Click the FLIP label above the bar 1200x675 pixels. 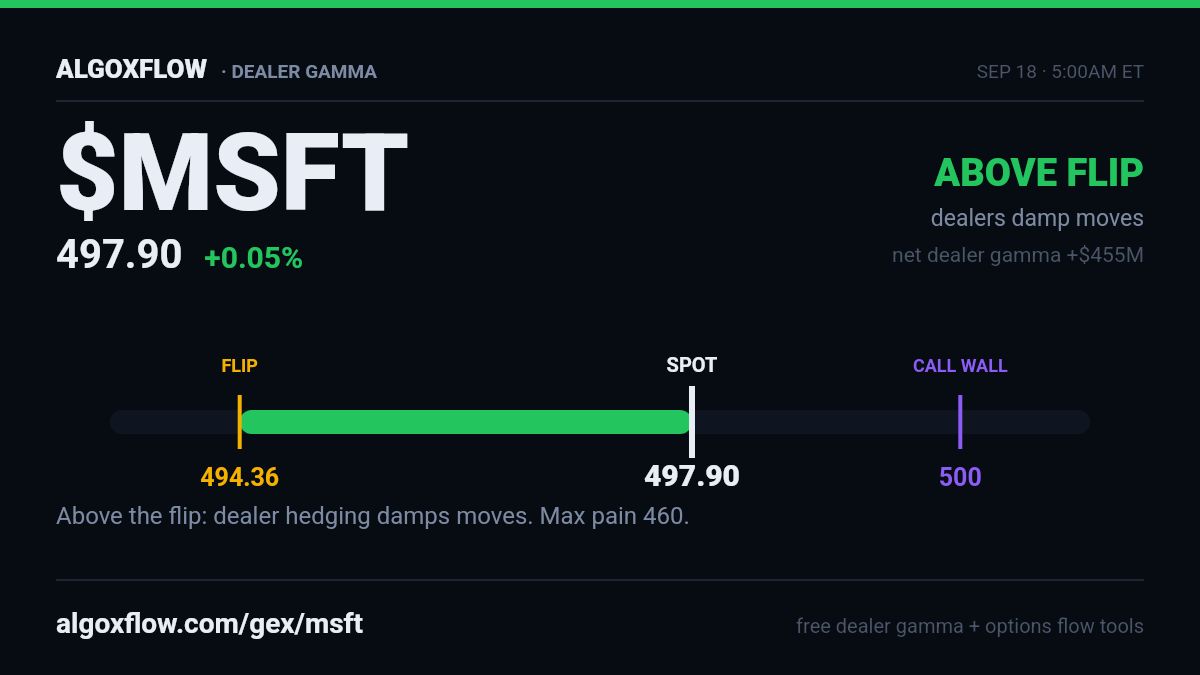[x=239, y=366]
